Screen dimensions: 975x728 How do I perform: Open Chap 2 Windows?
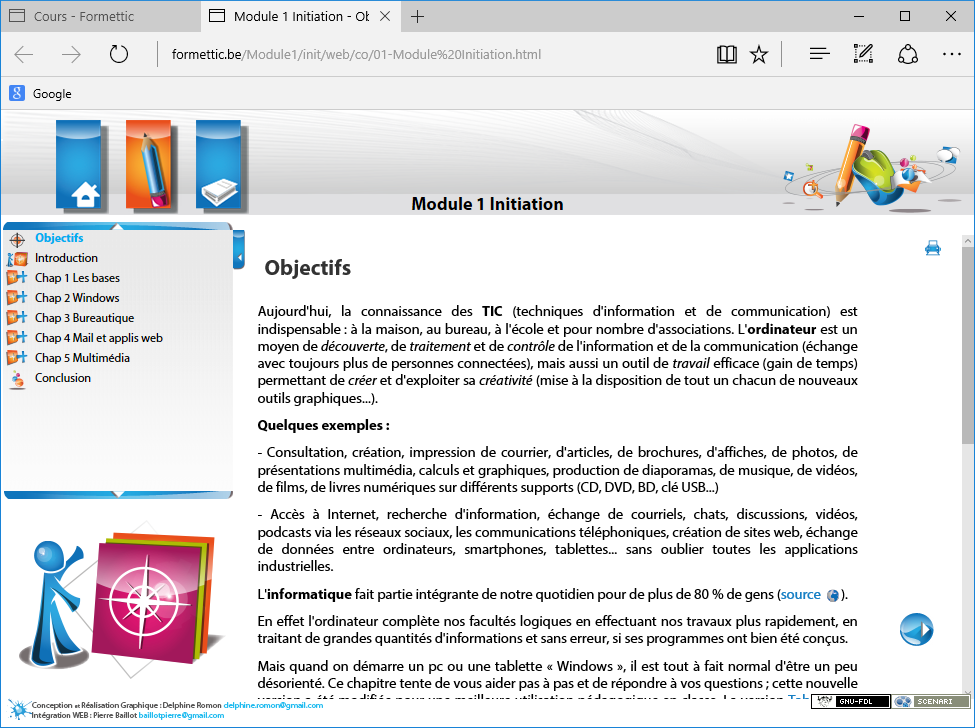77,298
